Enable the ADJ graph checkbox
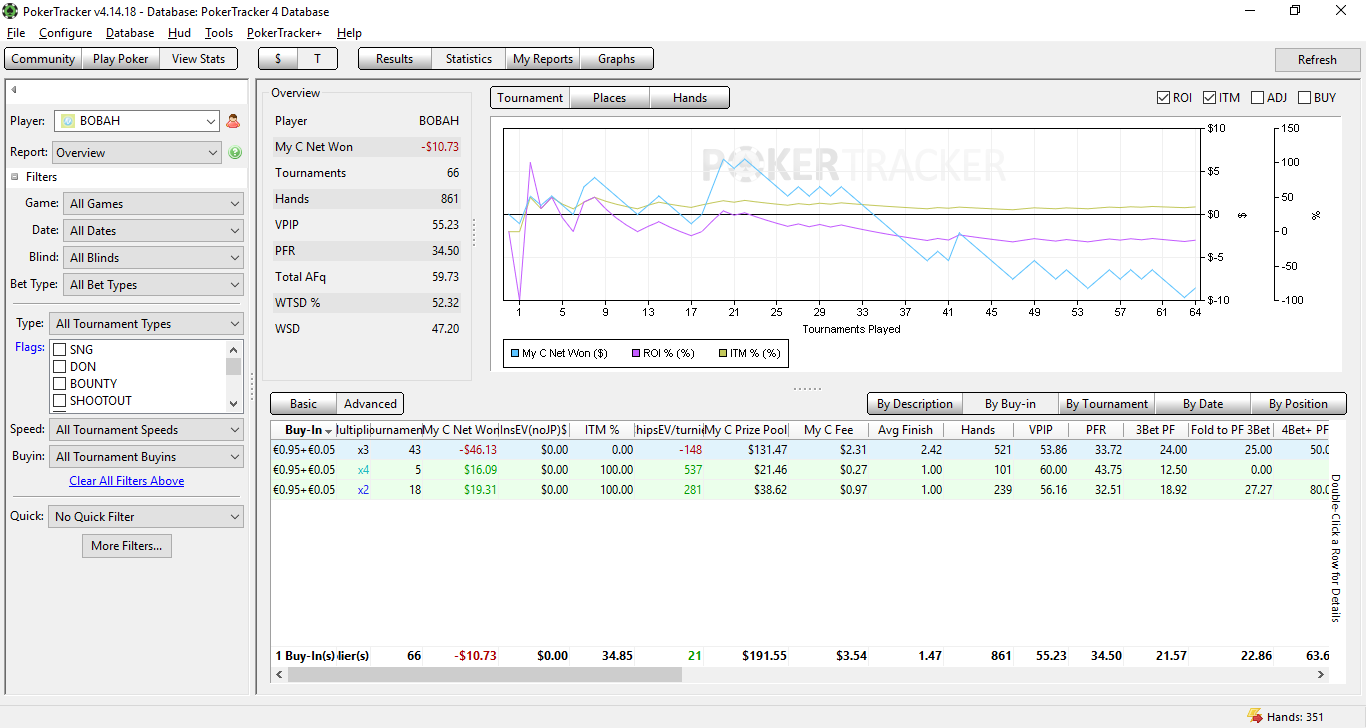This screenshot has width=1366, height=728. [x=1257, y=98]
